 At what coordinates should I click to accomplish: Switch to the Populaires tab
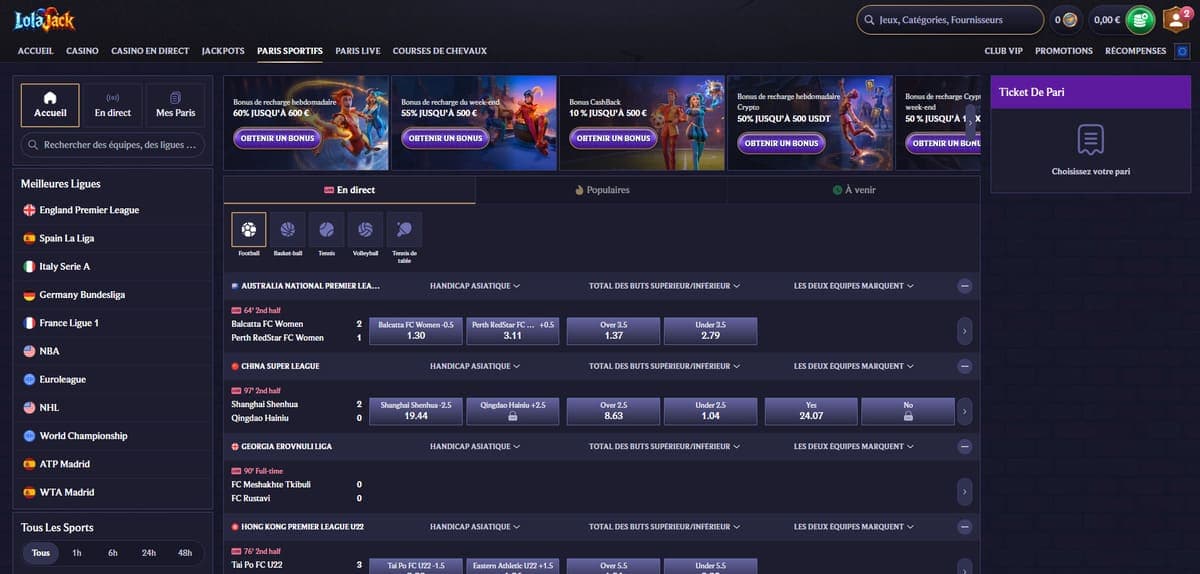[x=601, y=189]
